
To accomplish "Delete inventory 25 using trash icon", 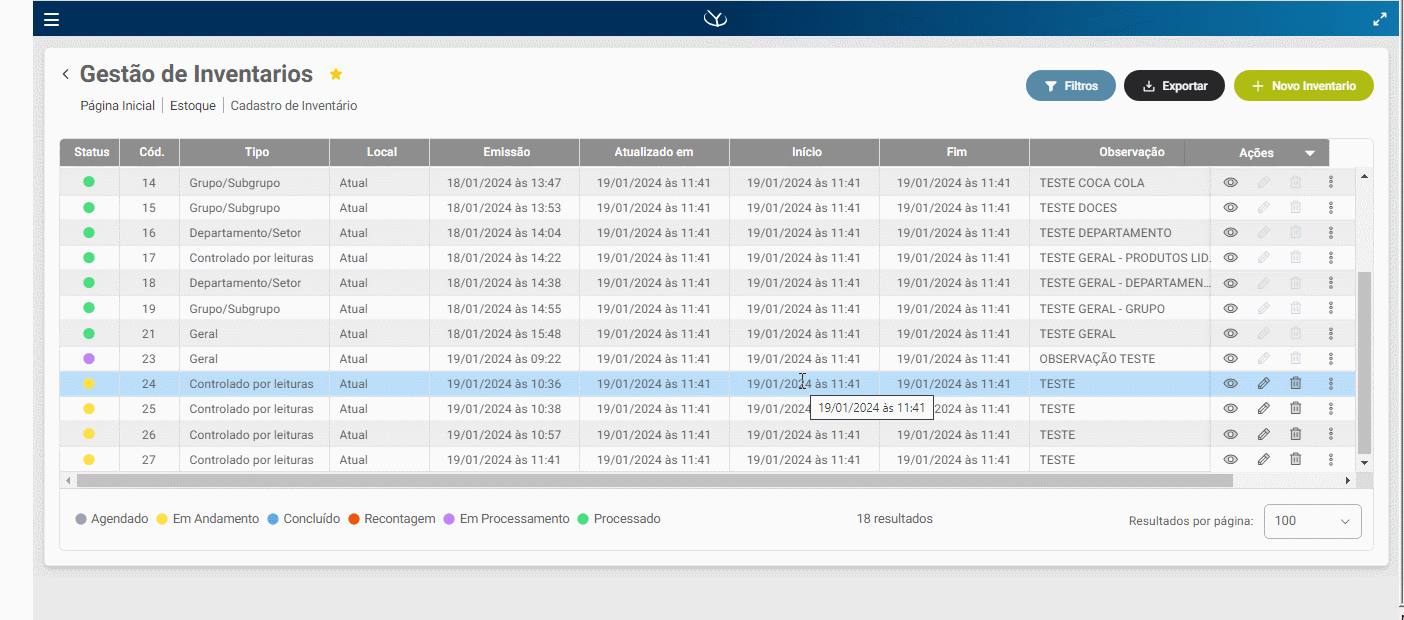I will [x=1295, y=408].
